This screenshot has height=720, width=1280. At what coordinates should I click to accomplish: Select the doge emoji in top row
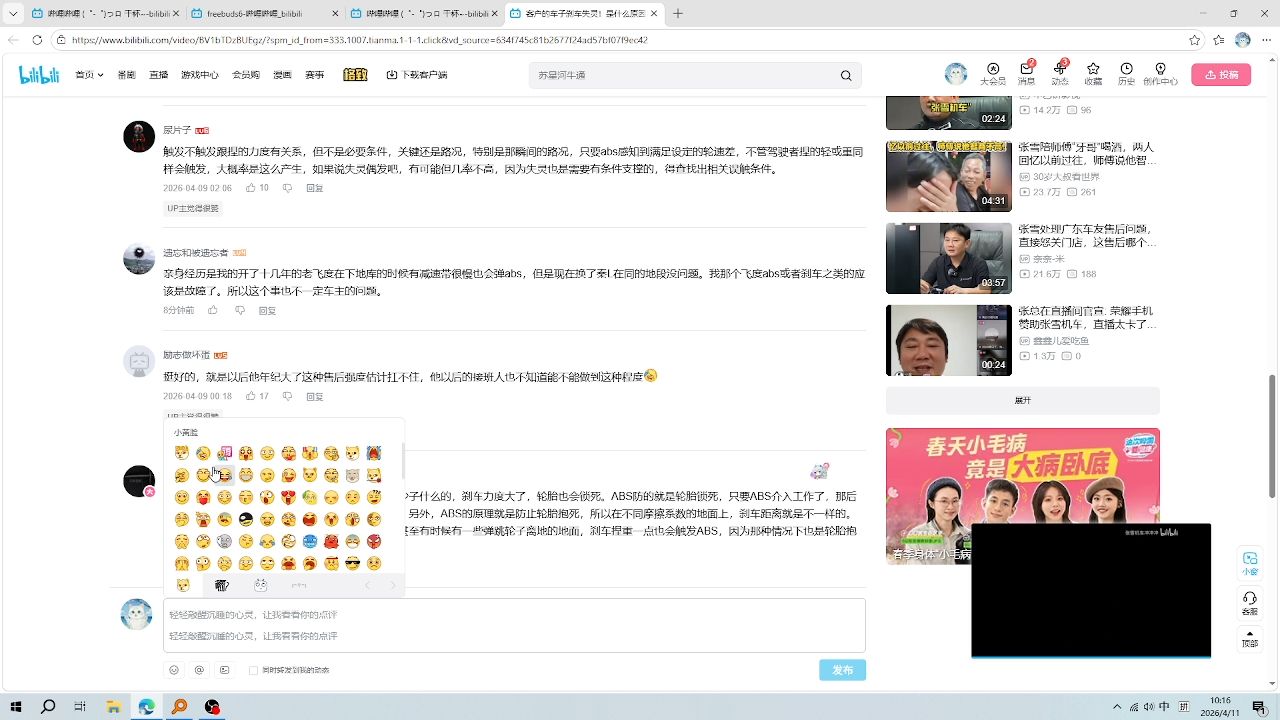352,453
